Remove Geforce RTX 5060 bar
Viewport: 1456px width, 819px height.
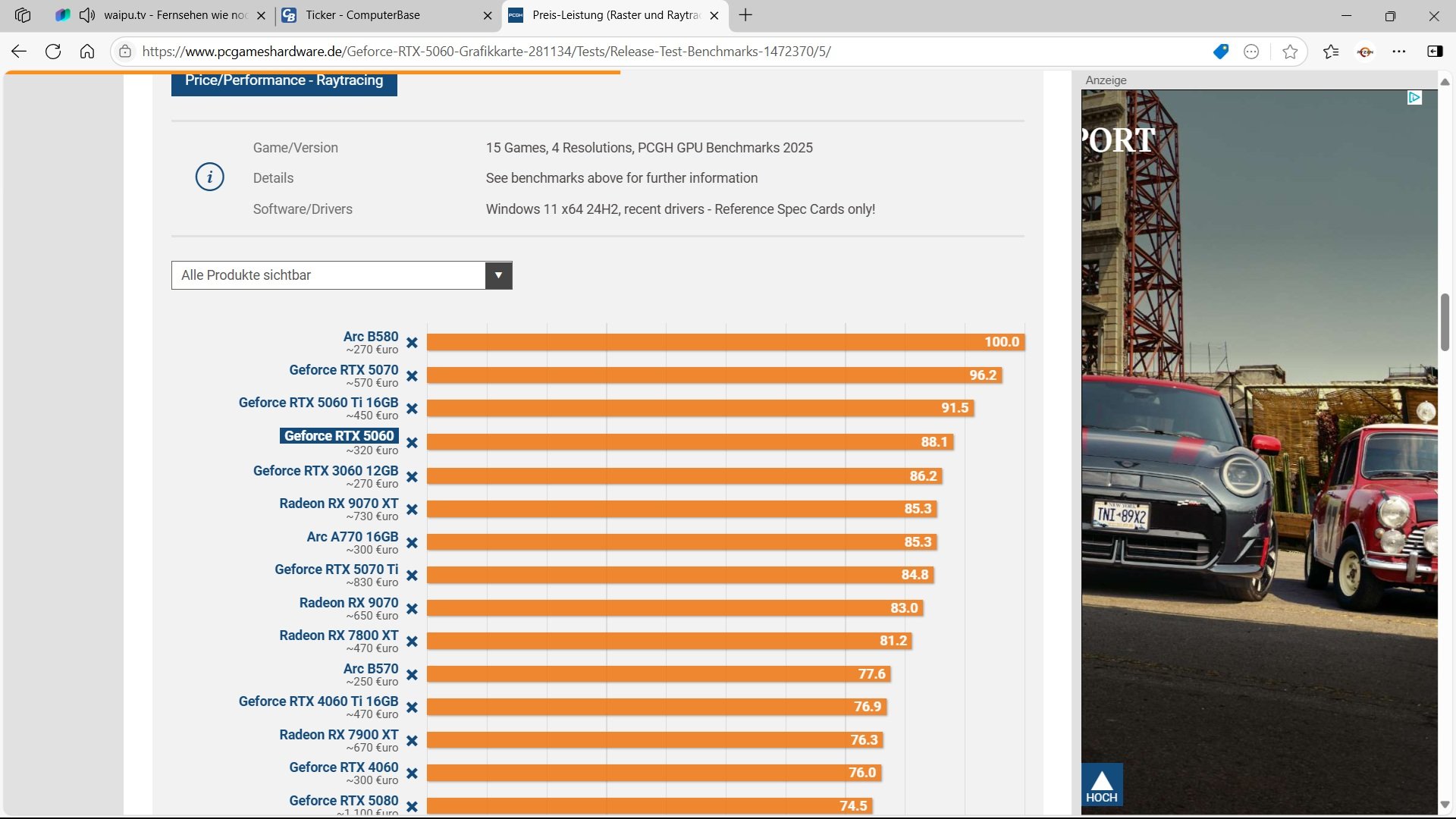(x=412, y=443)
